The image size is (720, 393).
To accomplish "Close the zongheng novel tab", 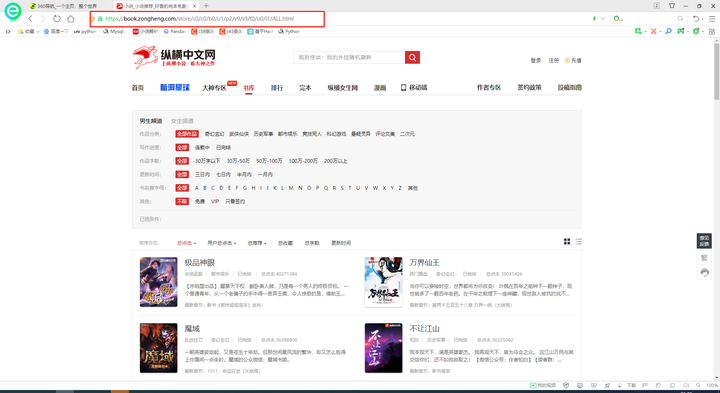I will pos(195,6).
